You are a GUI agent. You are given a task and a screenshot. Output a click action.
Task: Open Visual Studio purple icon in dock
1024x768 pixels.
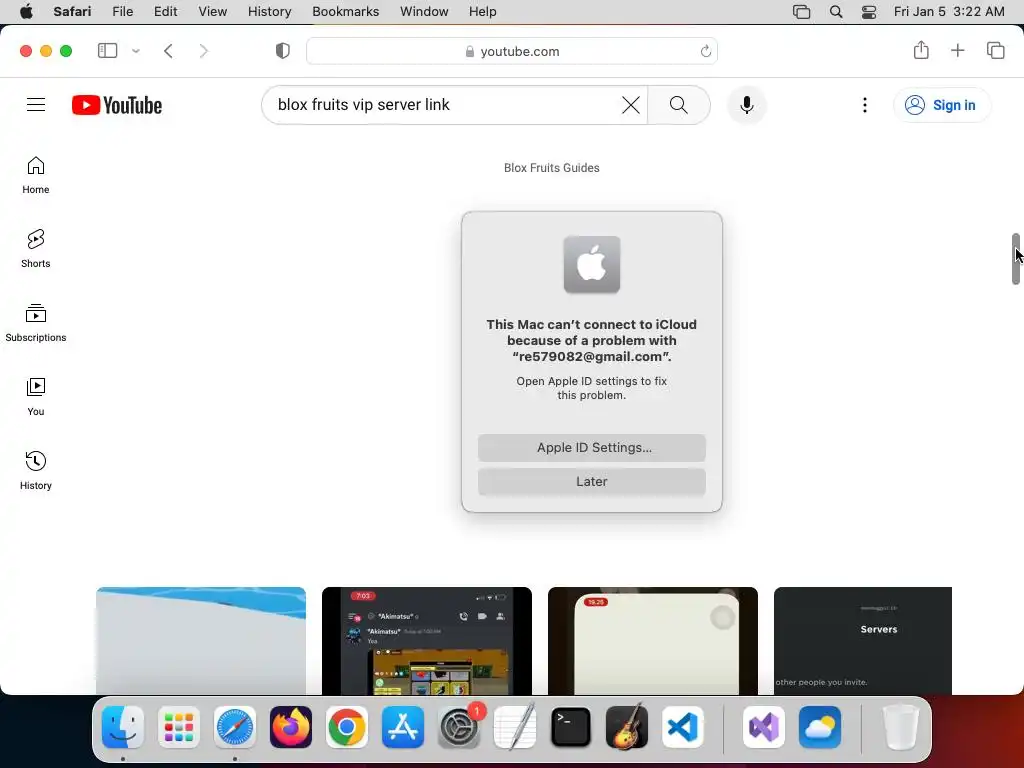click(x=763, y=727)
